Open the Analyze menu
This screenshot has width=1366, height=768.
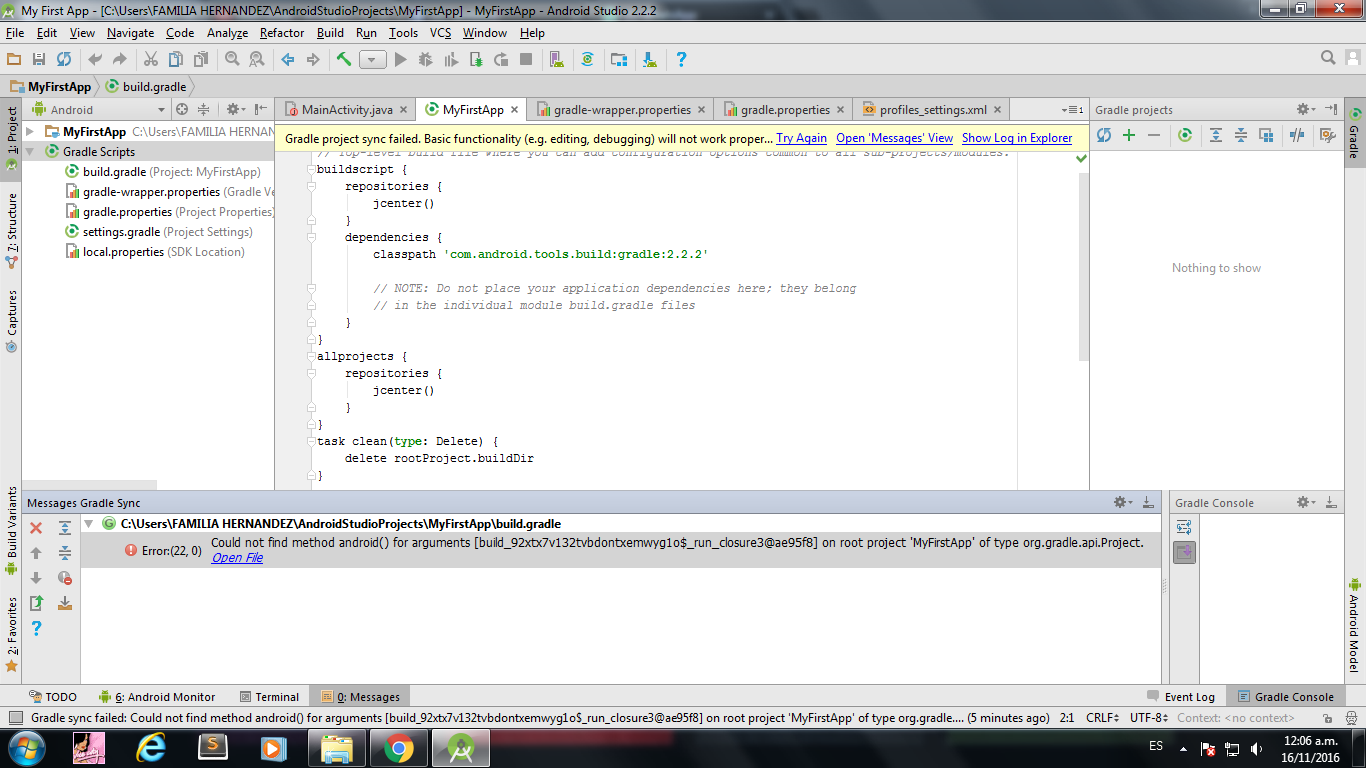[227, 33]
